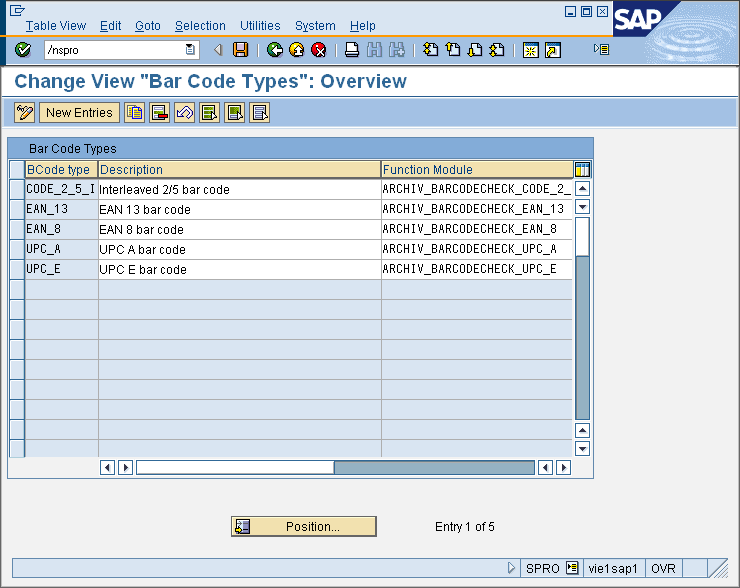The image size is (740, 588).
Task: Click the Undo Change icon
Action: pos(184,113)
